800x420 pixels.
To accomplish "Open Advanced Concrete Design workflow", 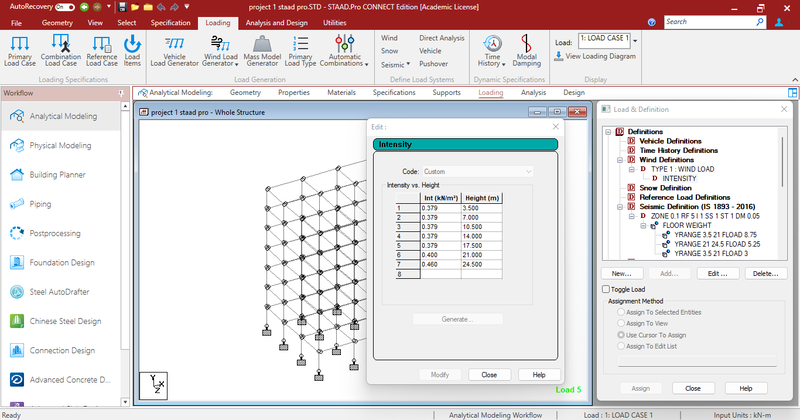I will [x=60, y=380].
